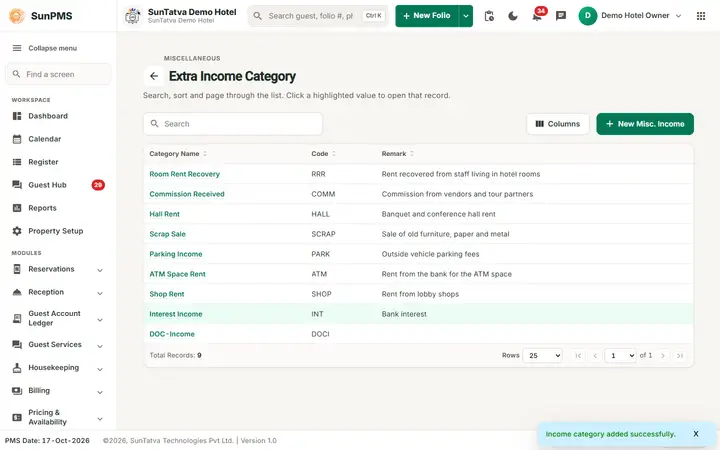This screenshot has height=450, width=720.
Task: Click the DOCI code cell
Action: [321, 334]
